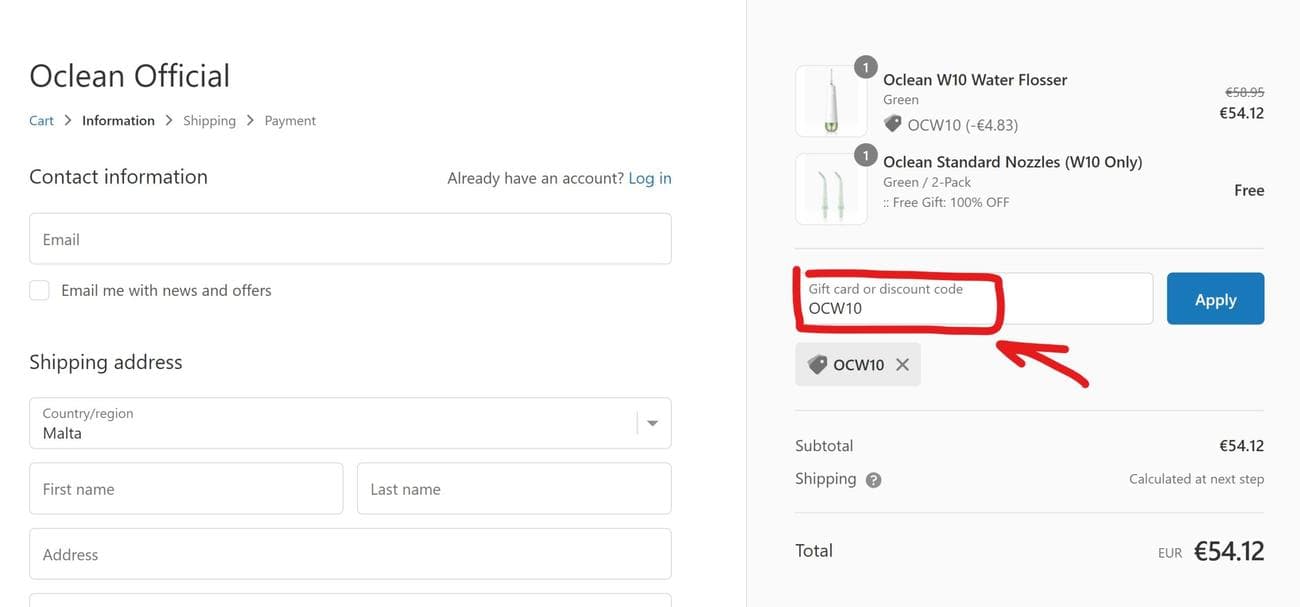Click the Apply discount button
This screenshot has width=1300, height=607.
click(x=1215, y=299)
